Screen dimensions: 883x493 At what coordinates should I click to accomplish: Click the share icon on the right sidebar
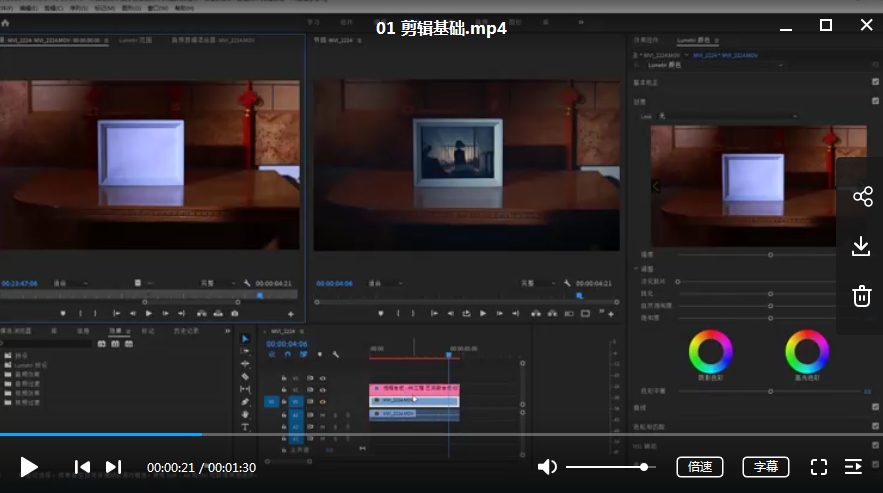pyautogui.click(x=862, y=197)
